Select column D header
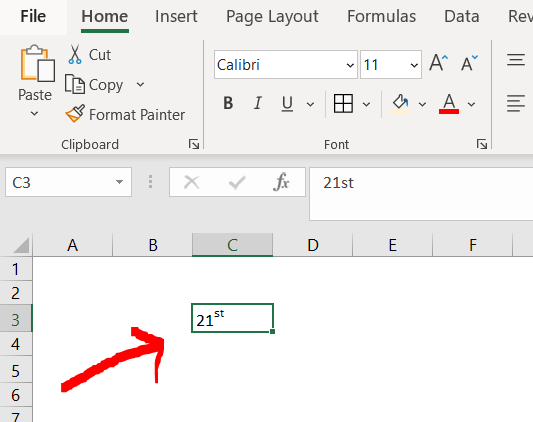This screenshot has width=533, height=422. tap(313, 245)
